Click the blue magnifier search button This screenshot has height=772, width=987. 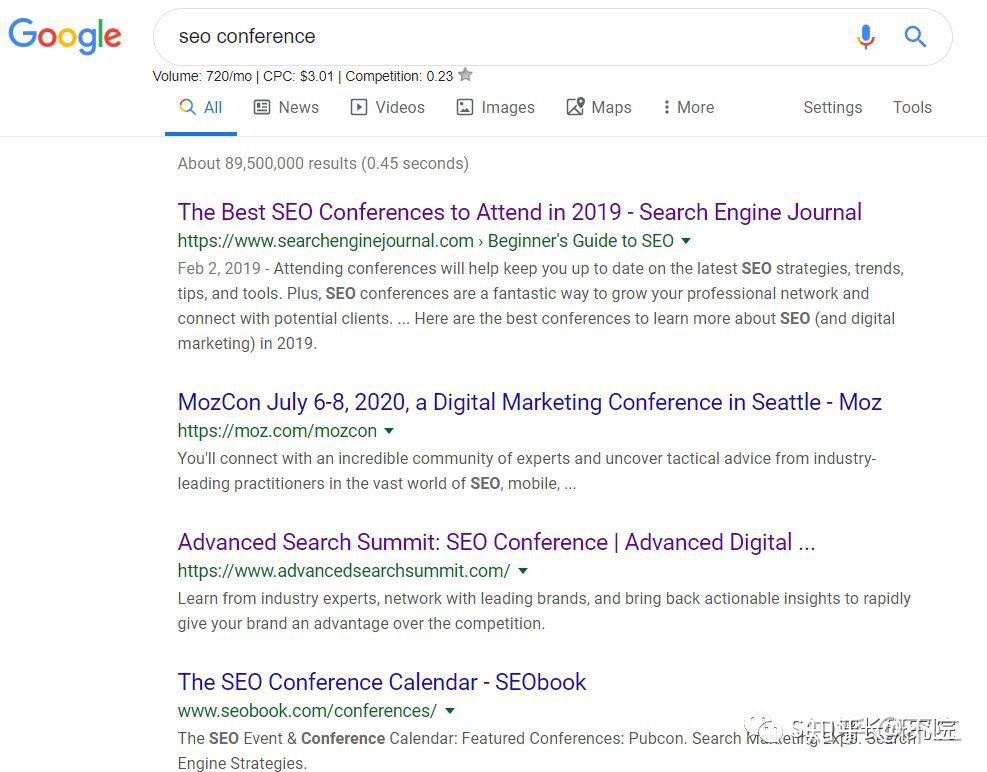915,37
